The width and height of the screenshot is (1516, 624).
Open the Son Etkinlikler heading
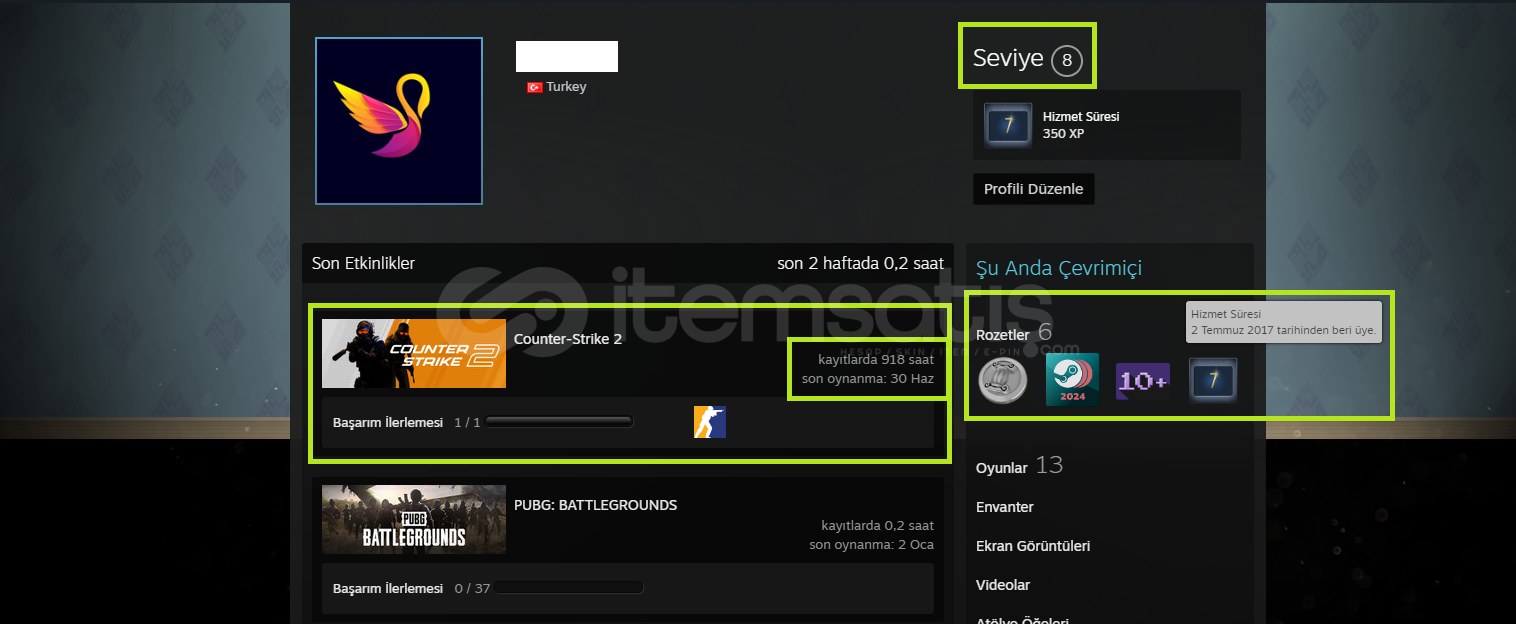point(363,264)
